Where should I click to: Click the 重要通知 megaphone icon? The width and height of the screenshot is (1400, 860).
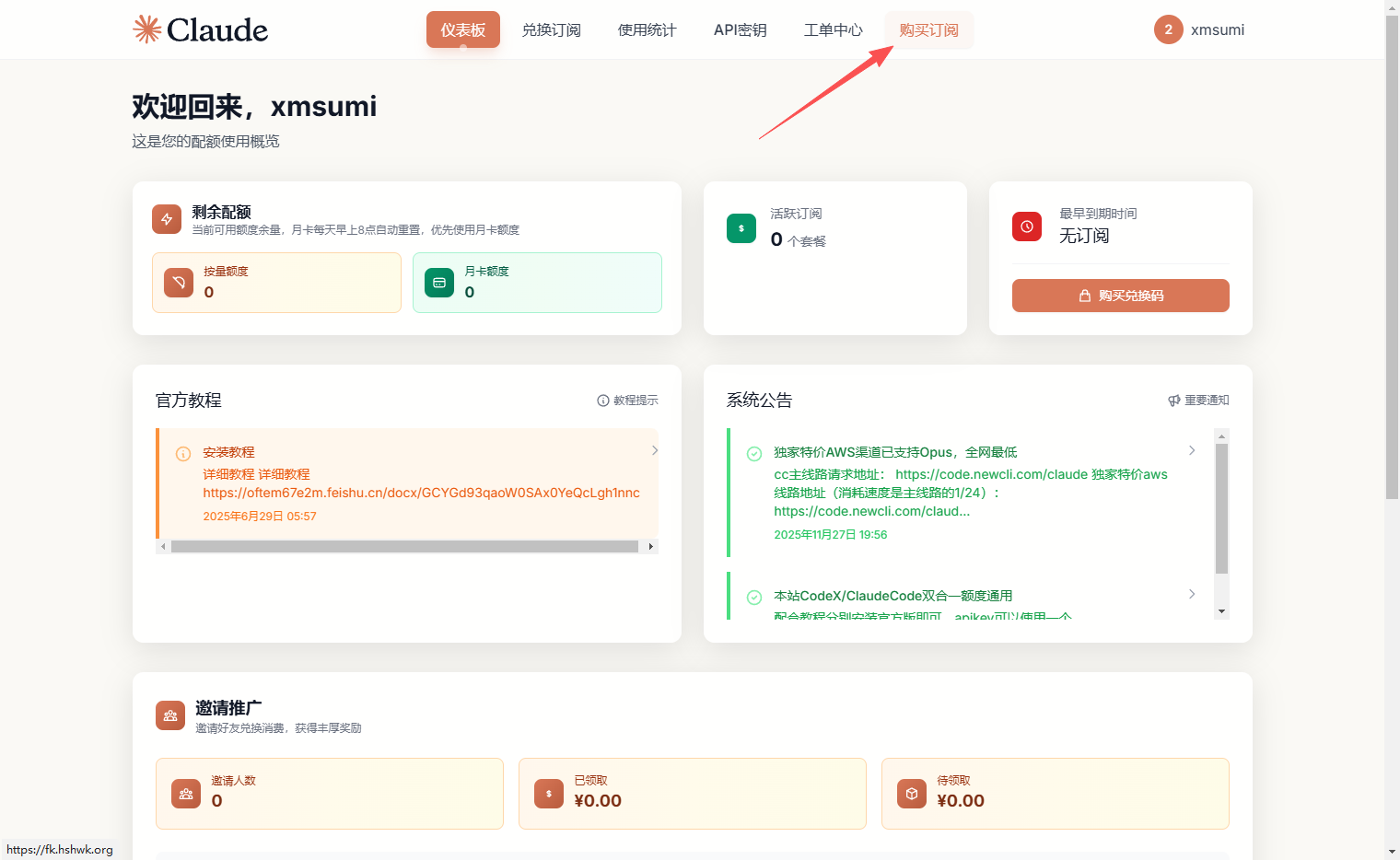coord(1174,401)
